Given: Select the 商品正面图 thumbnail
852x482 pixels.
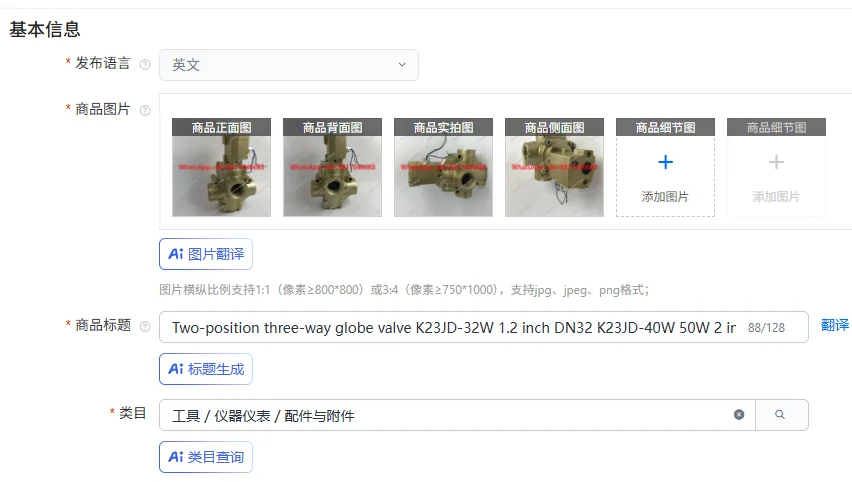Looking at the screenshot, I should [221, 167].
